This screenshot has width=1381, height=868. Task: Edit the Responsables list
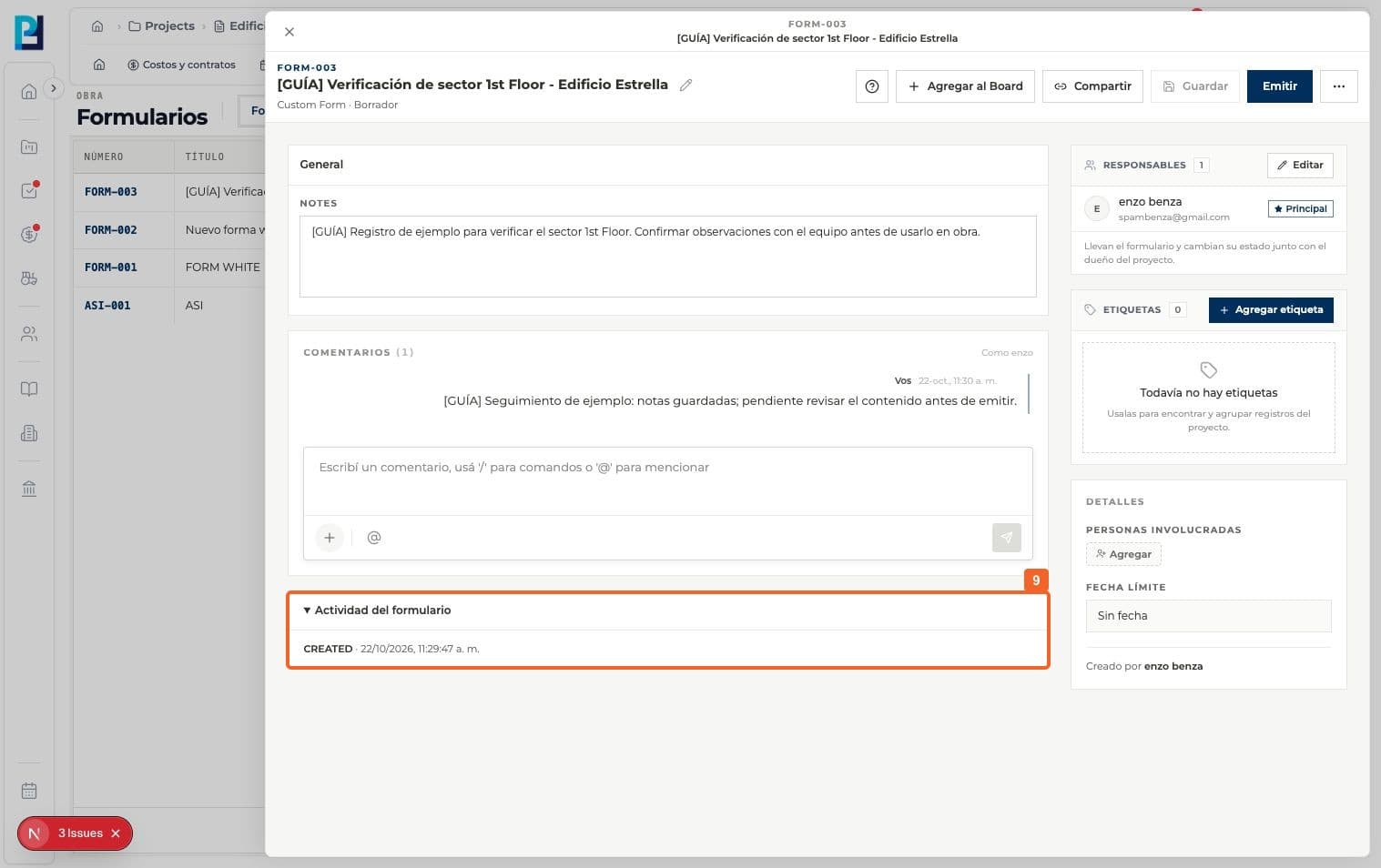[1300, 165]
